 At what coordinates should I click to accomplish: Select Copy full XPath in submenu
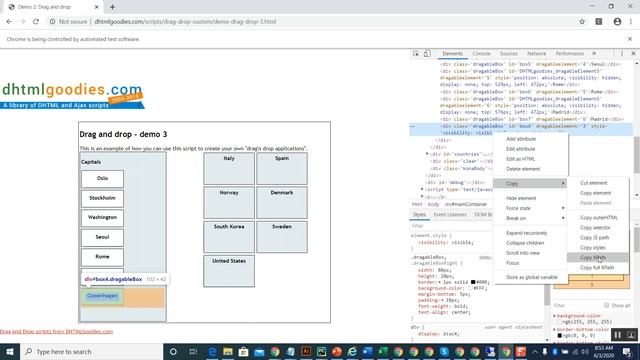coord(597,268)
